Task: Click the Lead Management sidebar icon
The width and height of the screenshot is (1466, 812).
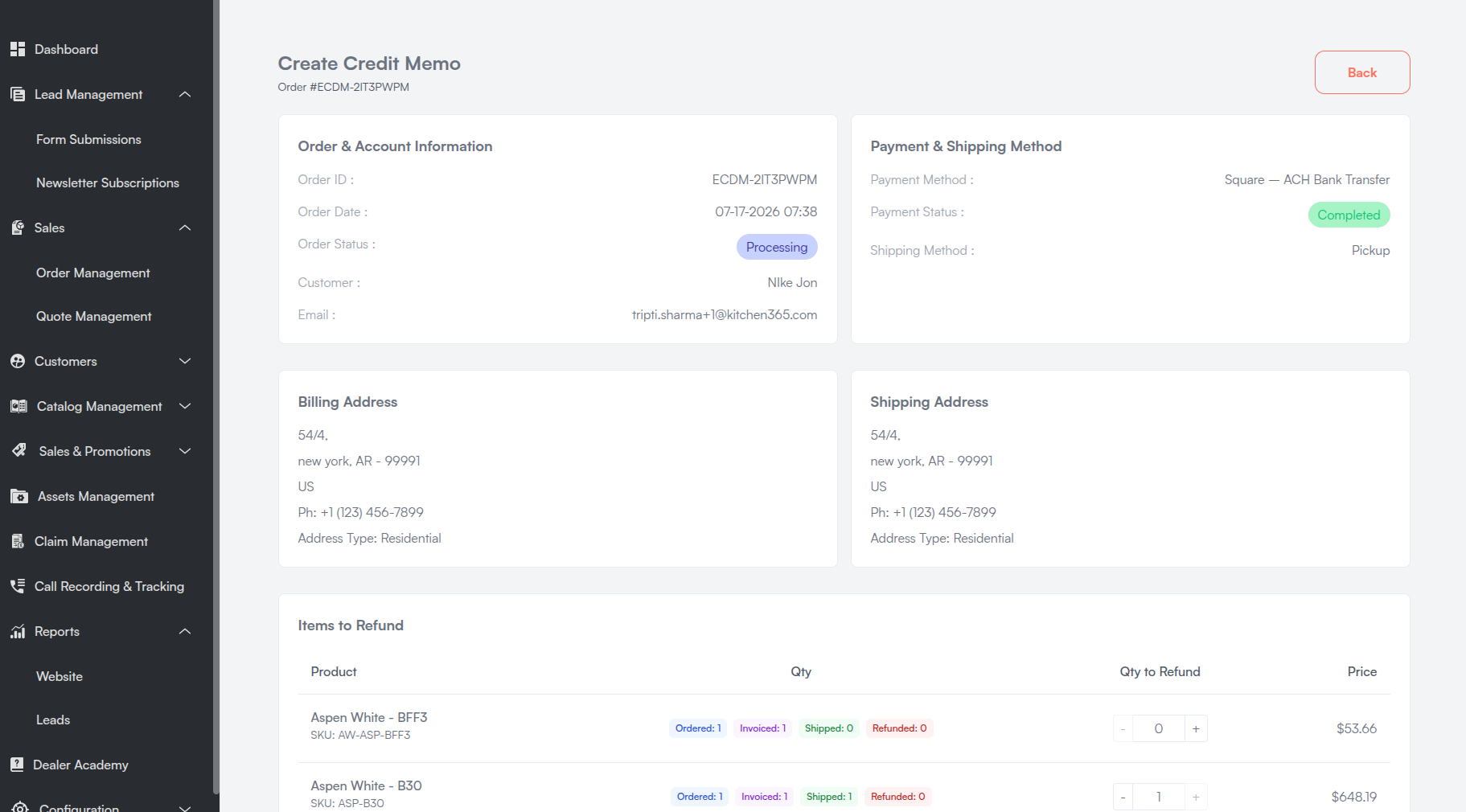Action: (x=18, y=94)
